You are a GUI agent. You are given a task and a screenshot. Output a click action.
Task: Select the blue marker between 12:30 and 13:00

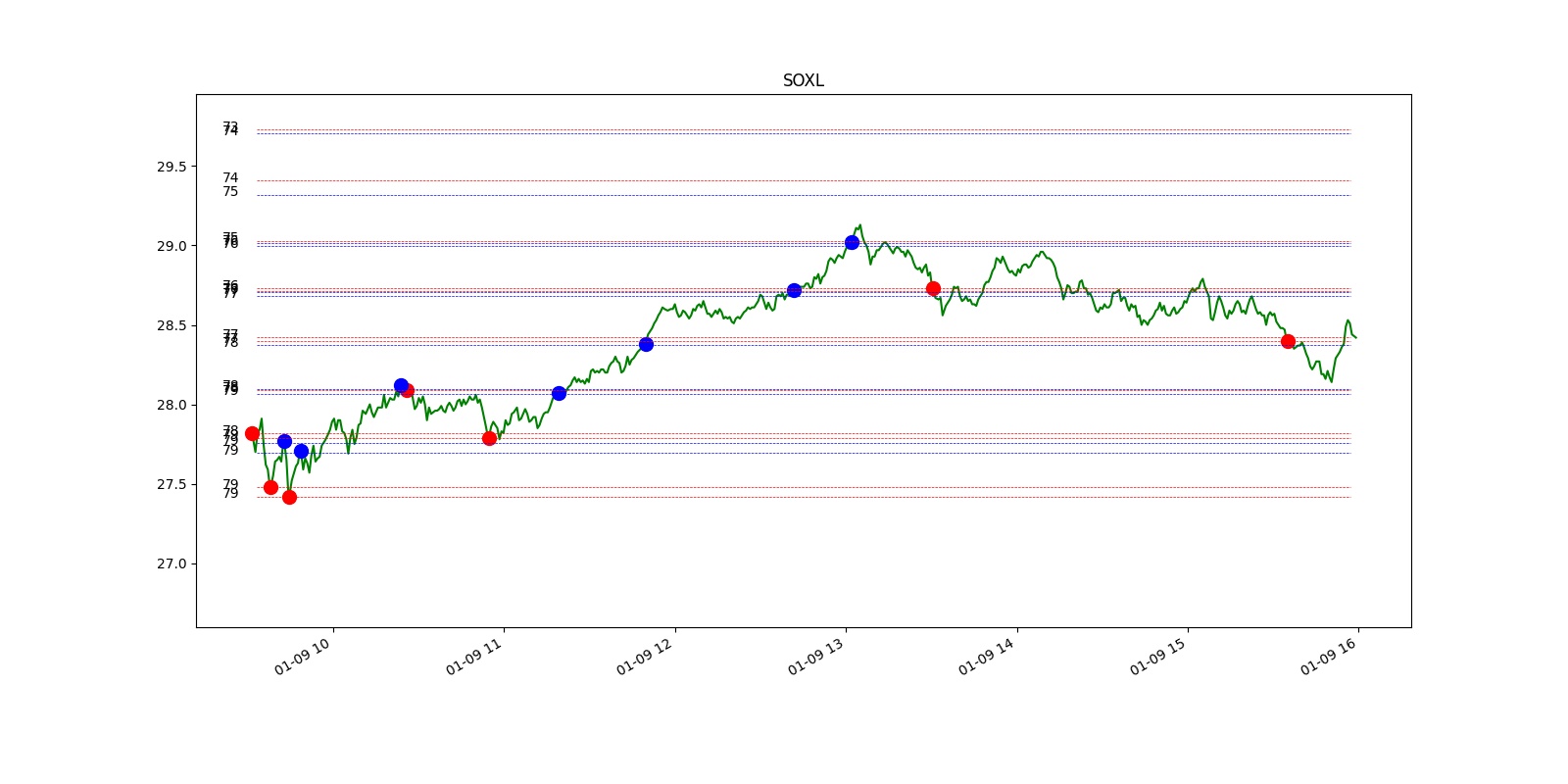tap(794, 290)
